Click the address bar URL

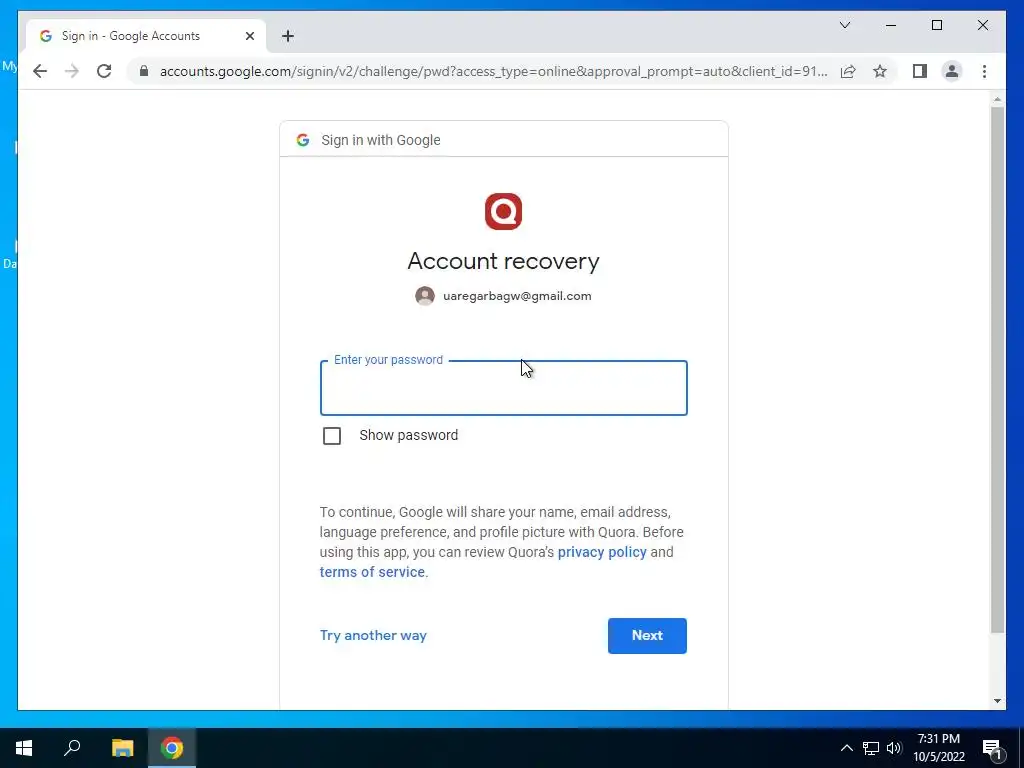click(494, 71)
